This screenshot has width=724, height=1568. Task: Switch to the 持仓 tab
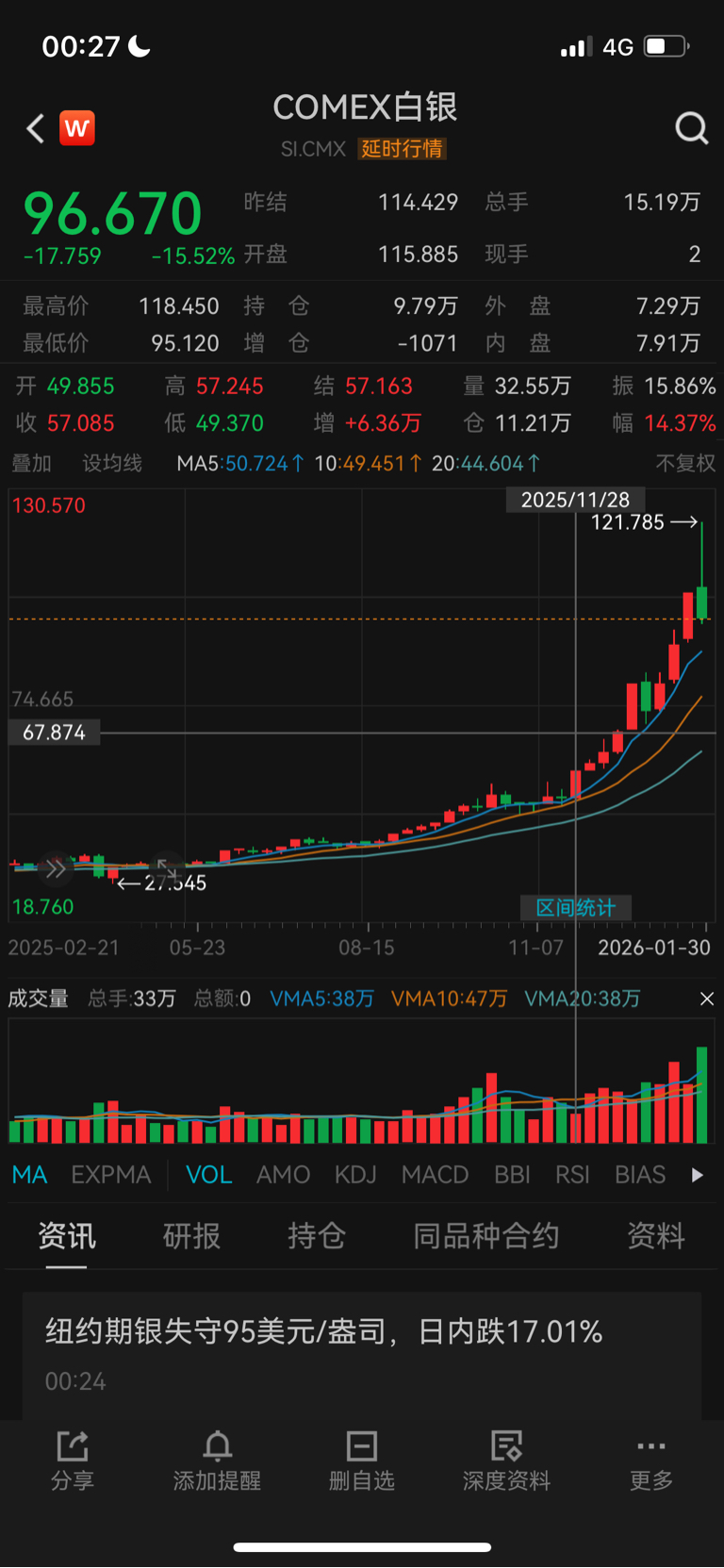tap(317, 1236)
